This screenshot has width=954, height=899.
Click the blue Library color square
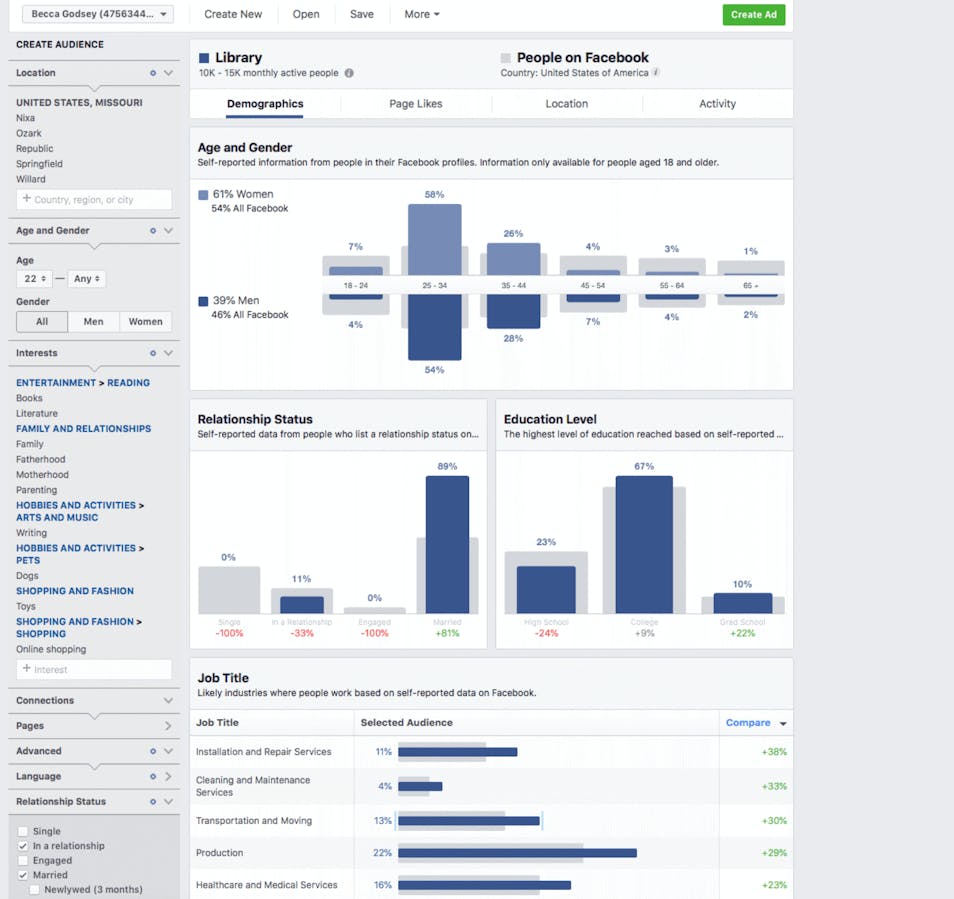pos(204,58)
